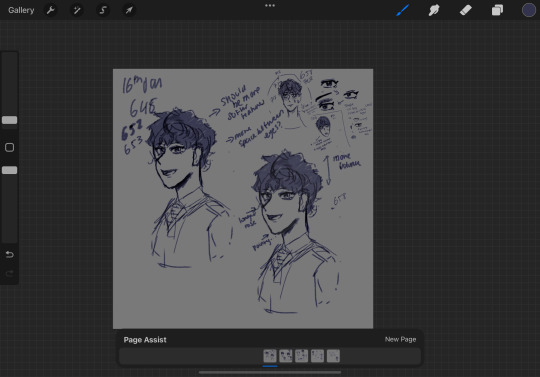Open the fifth page thumbnail

333,356
